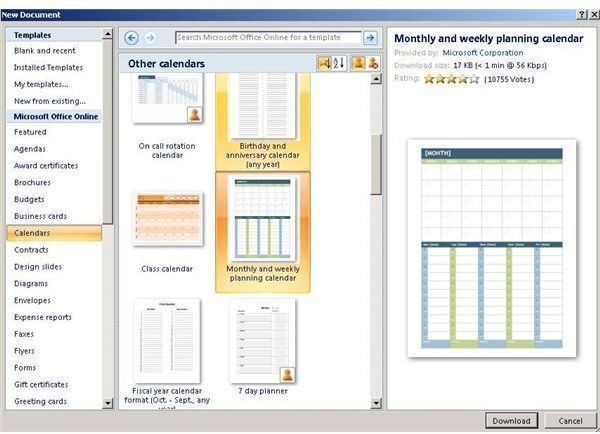
Task: Select the 7 day planner template
Action: tap(263, 347)
